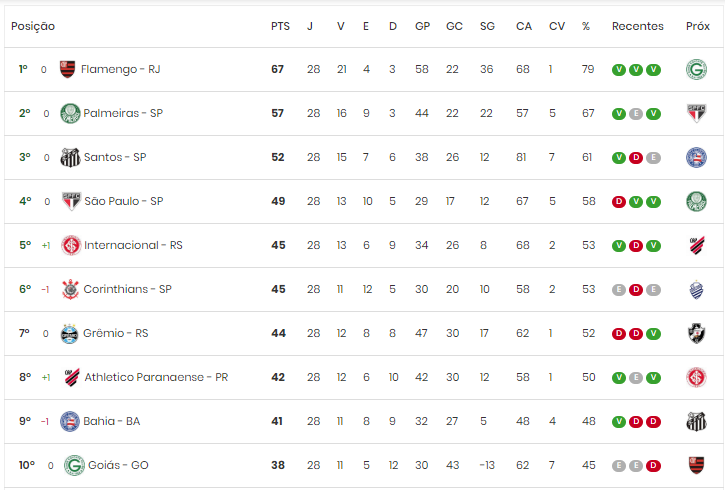Click first red D badge in São Paulo row
The image size is (725, 490).
(x=619, y=202)
